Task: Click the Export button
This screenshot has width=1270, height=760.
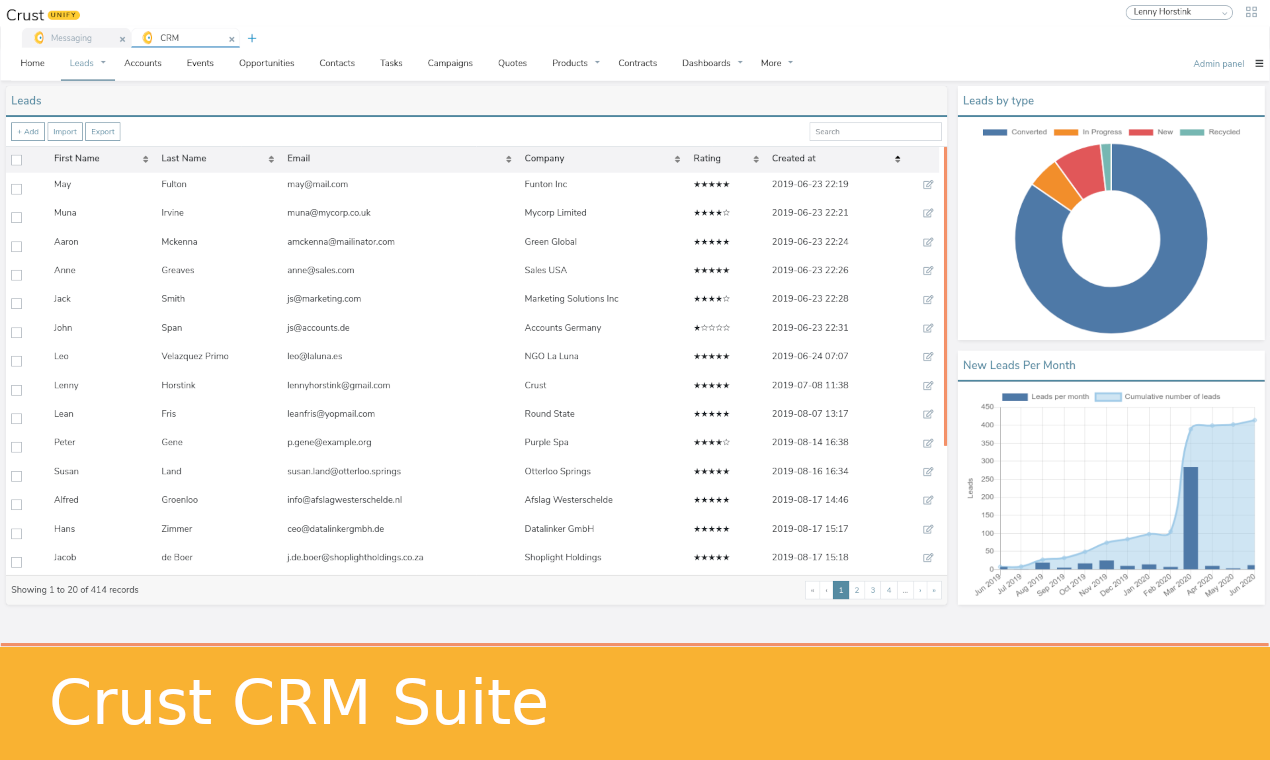Action: 102,131
